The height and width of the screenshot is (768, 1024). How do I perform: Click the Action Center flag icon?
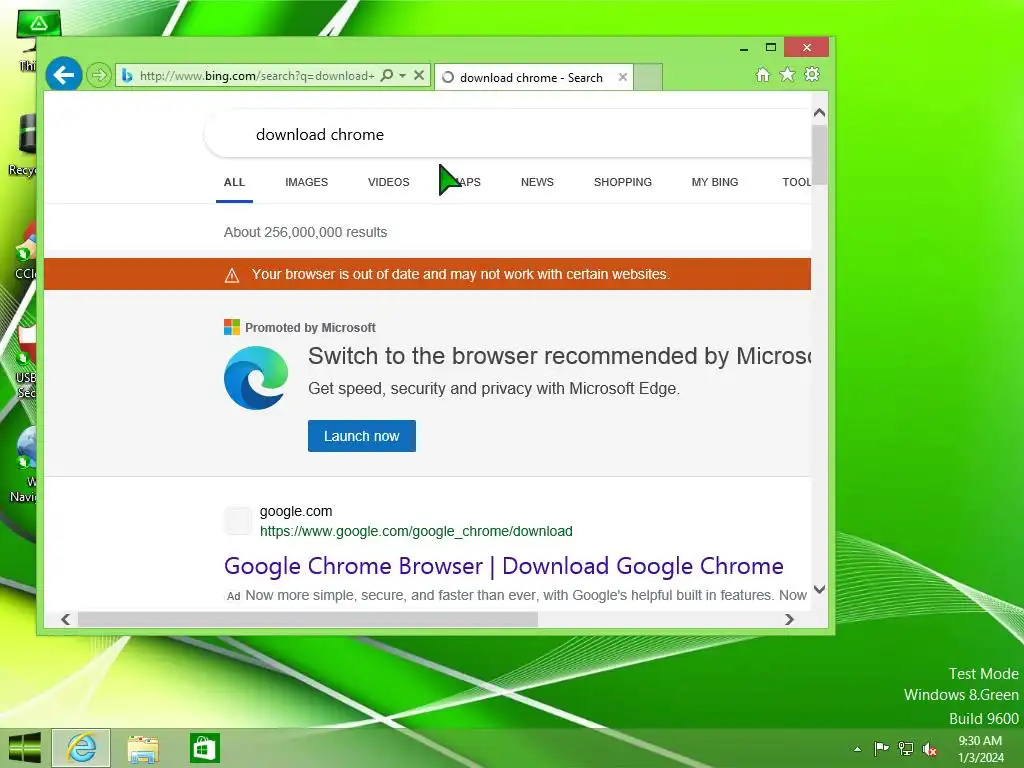[881, 748]
